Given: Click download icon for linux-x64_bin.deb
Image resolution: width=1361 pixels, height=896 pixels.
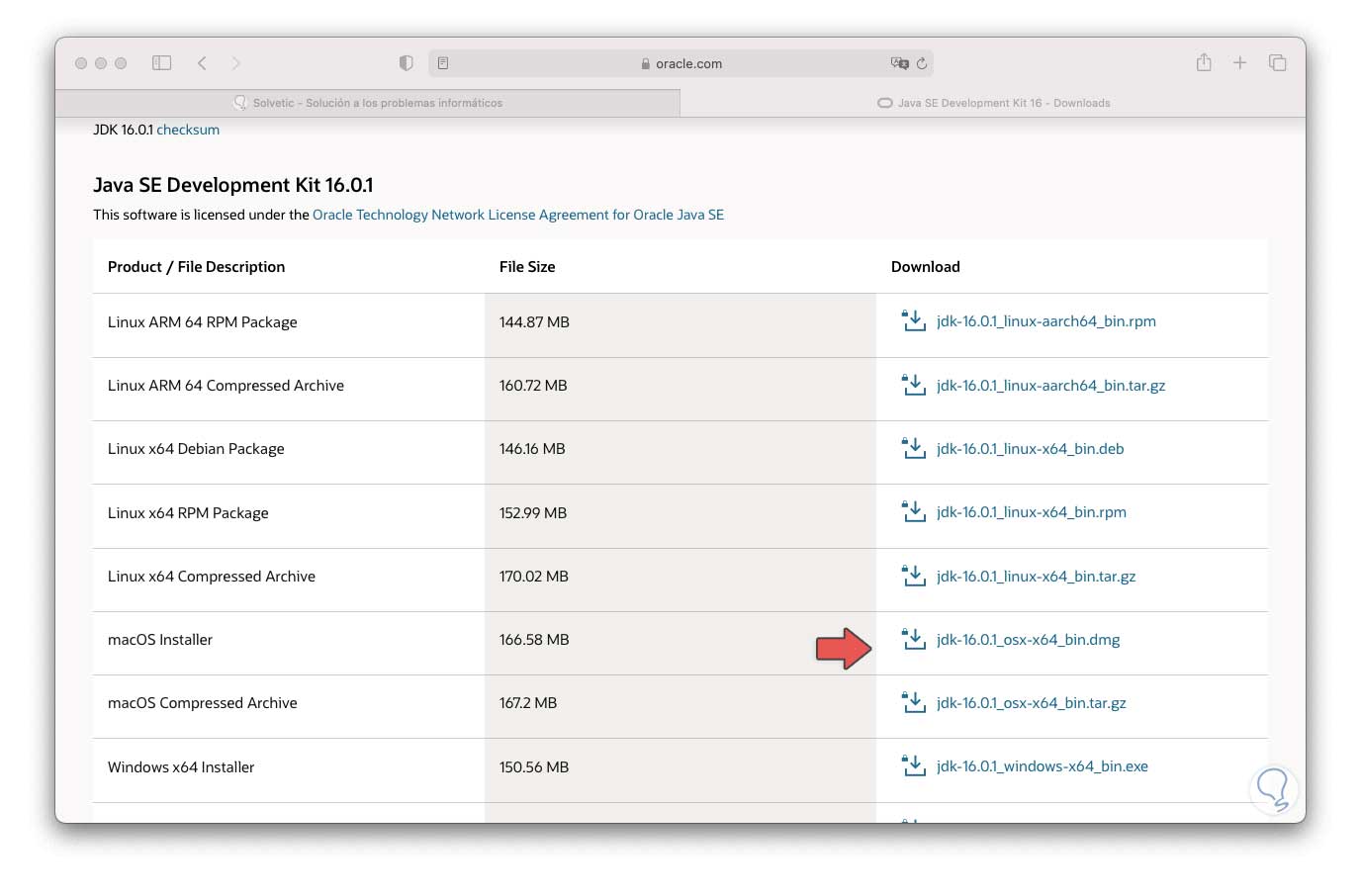Looking at the screenshot, I should [x=913, y=449].
